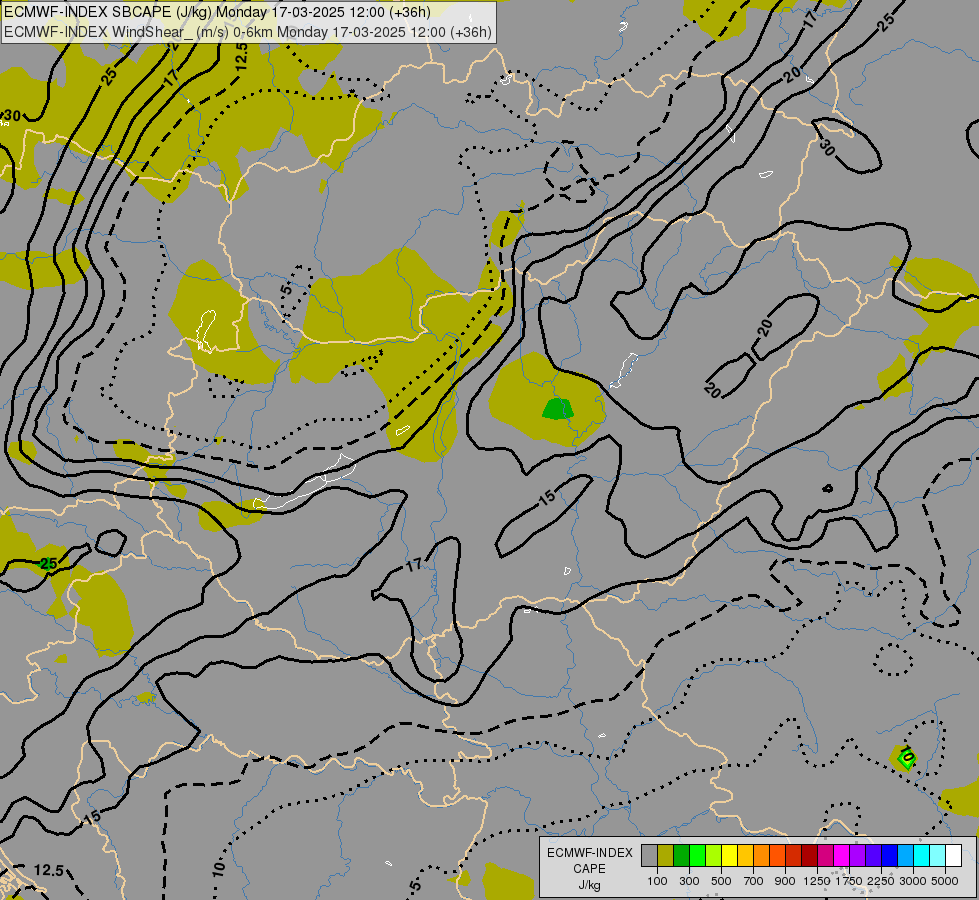
Task: Click the J/kg unit label in the legend
Action: (589, 885)
